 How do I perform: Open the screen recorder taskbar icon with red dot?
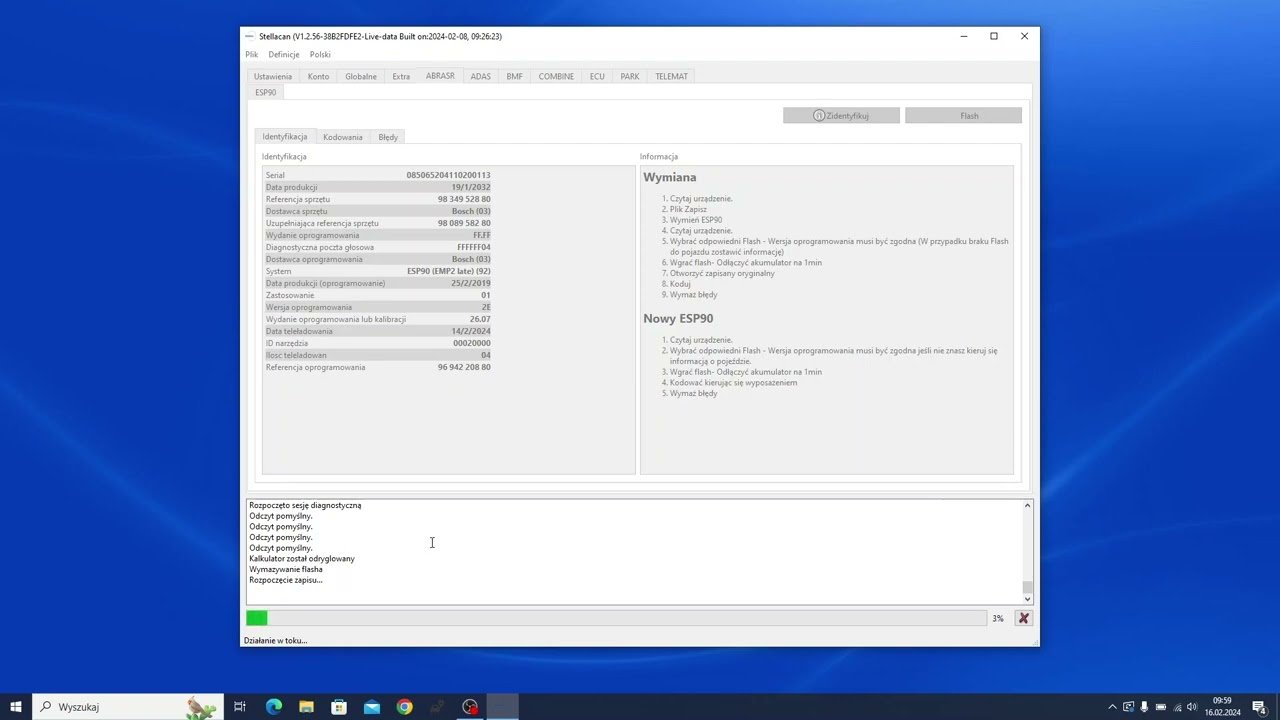pos(470,707)
